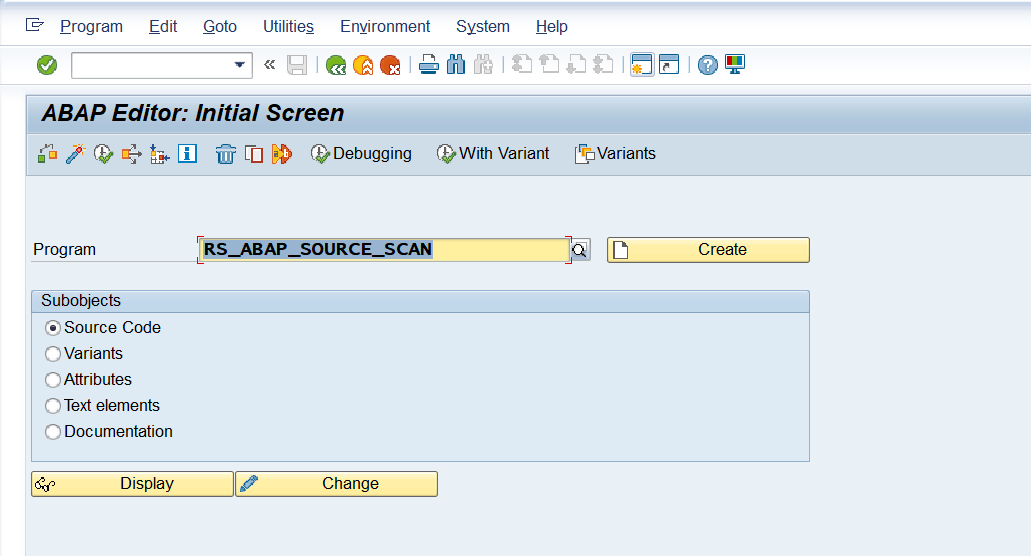Click the Find Next binoculars icon
This screenshot has width=1031, height=556.
(483, 65)
